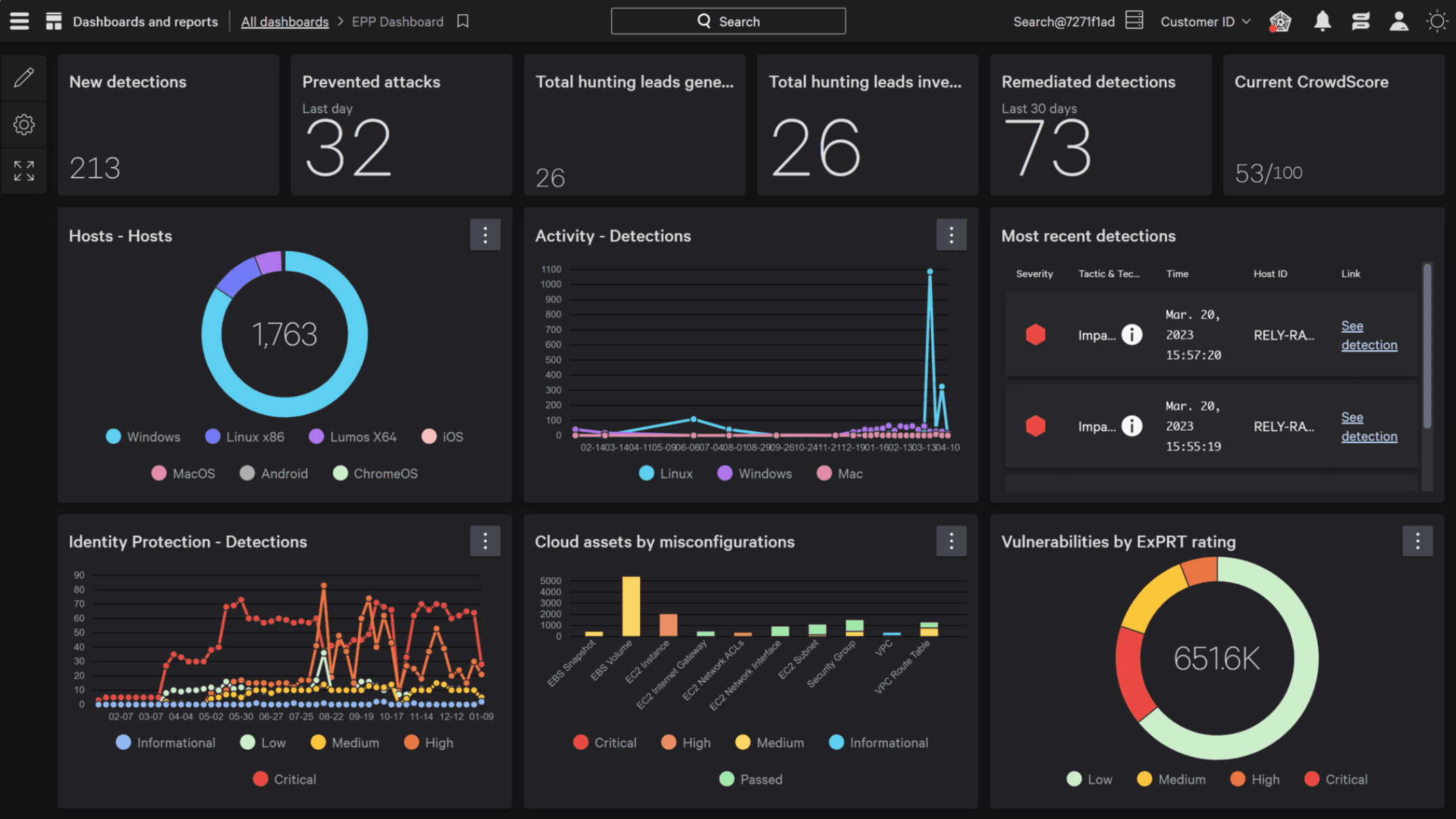Click the pencil edit dashboard icon
The height and width of the screenshot is (819, 1456).
pos(24,78)
